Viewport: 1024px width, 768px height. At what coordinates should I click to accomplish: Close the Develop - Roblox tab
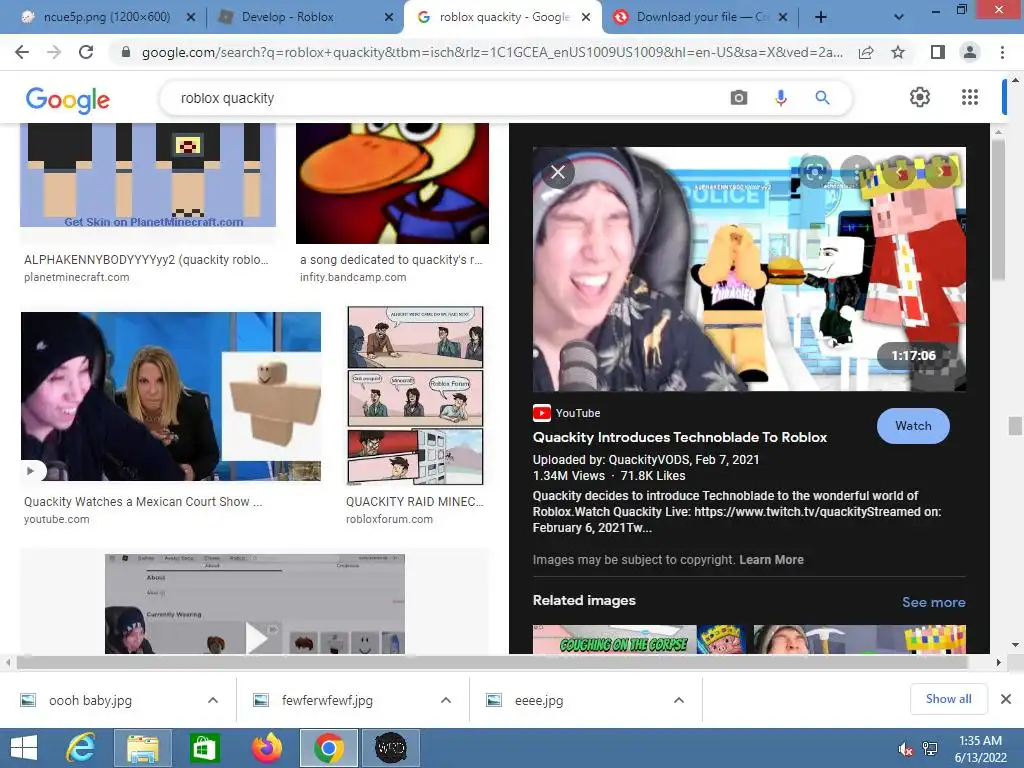pyautogui.click(x=389, y=18)
